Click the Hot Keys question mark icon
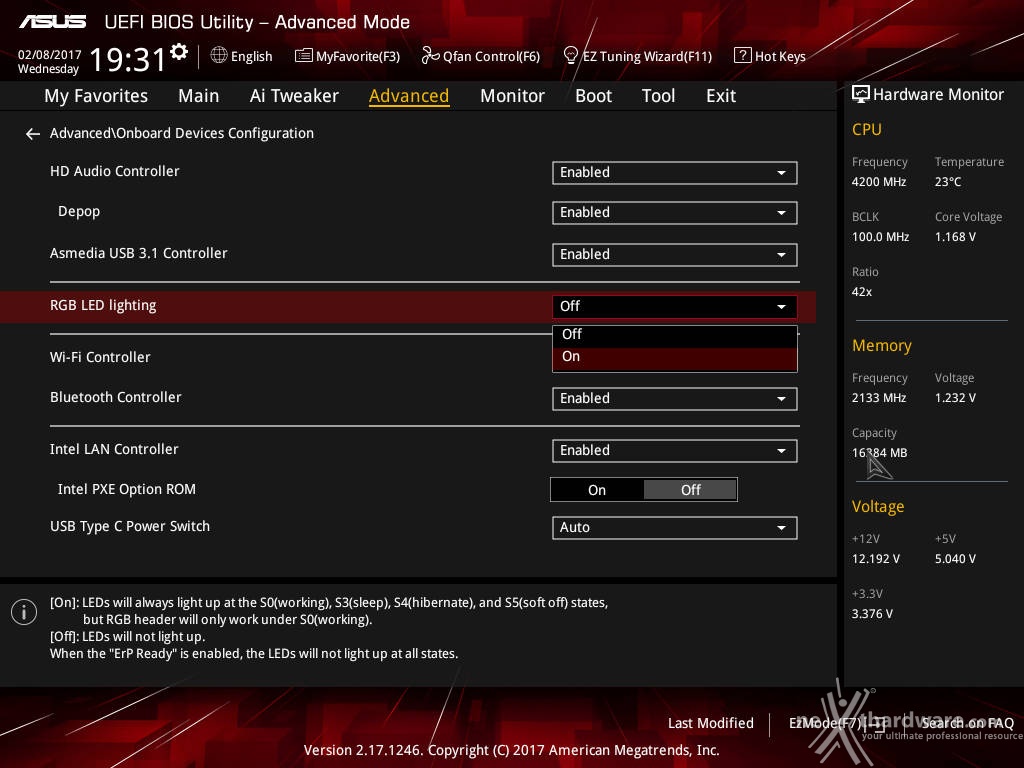The height and width of the screenshot is (768, 1024). click(x=743, y=56)
